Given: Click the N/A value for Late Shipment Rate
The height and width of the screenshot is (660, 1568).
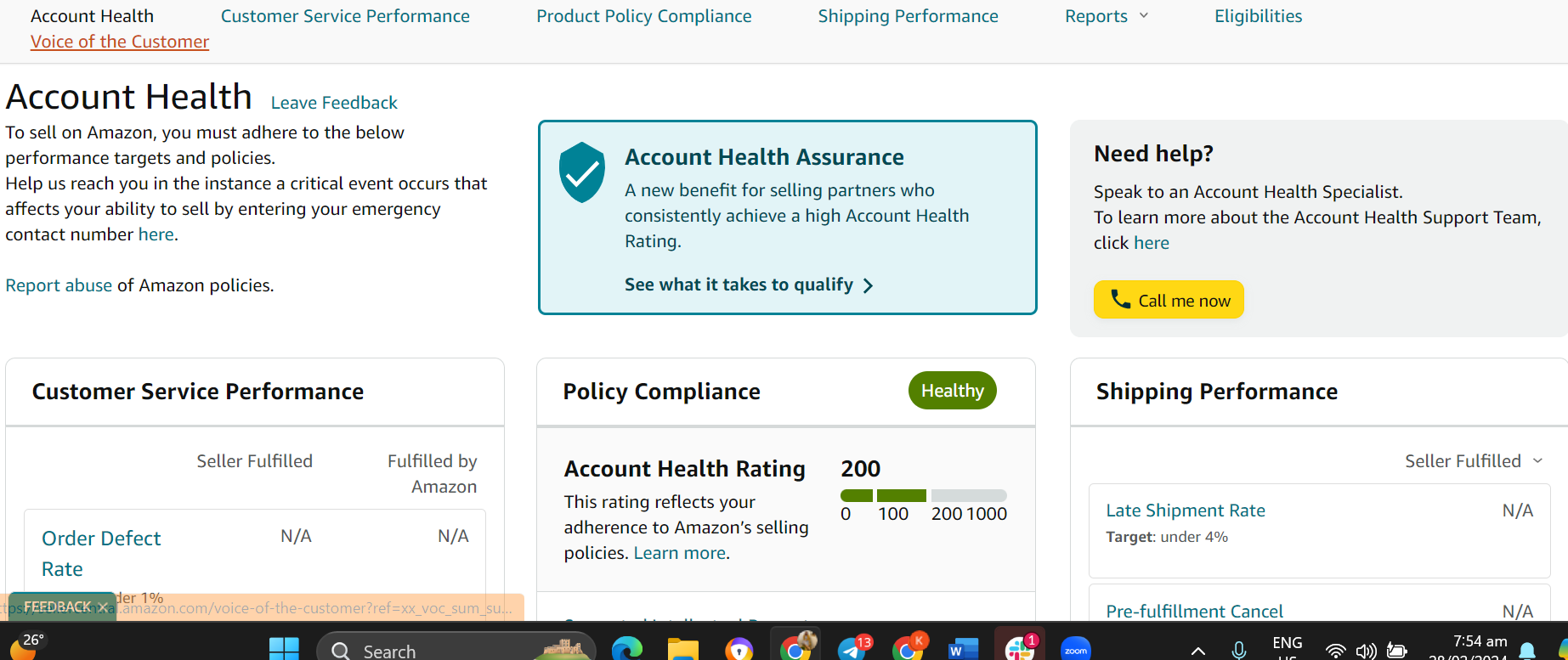Looking at the screenshot, I should [x=1517, y=511].
